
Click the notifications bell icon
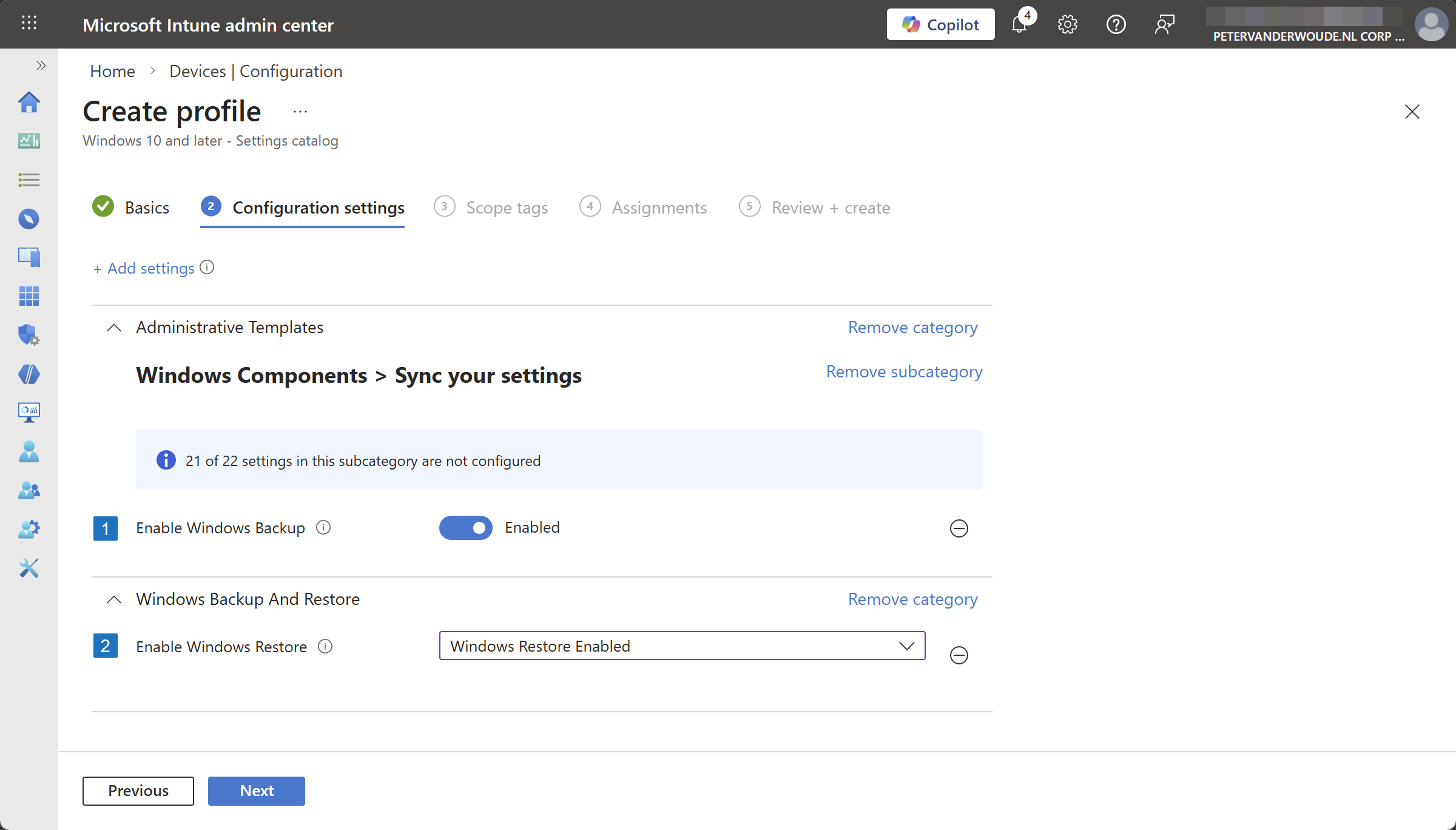[1020, 24]
